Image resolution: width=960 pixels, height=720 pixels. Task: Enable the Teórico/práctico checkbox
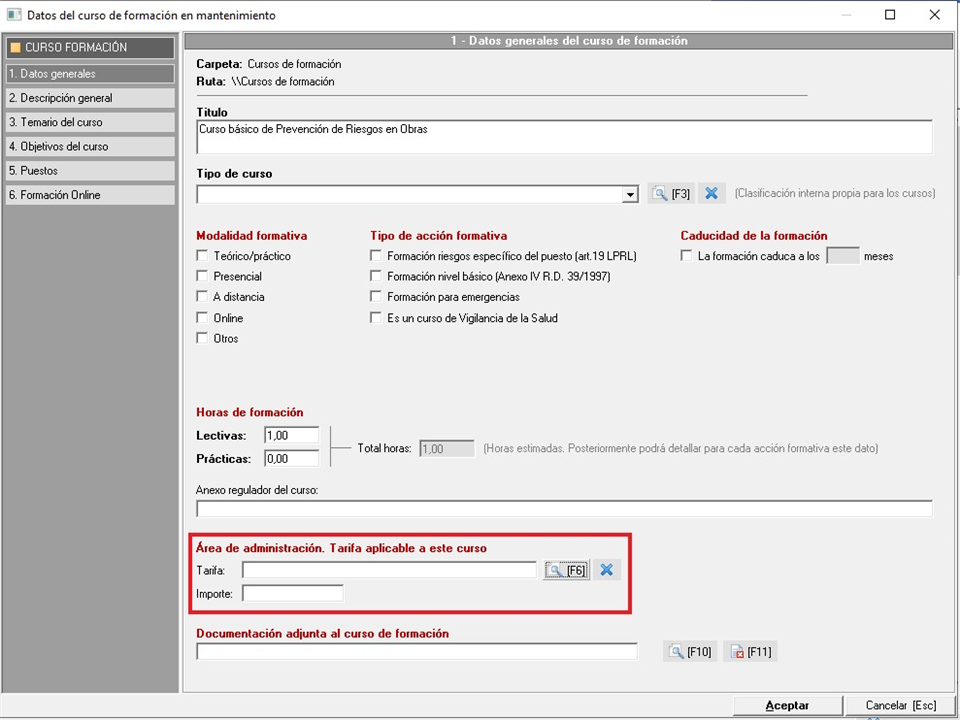coord(203,256)
